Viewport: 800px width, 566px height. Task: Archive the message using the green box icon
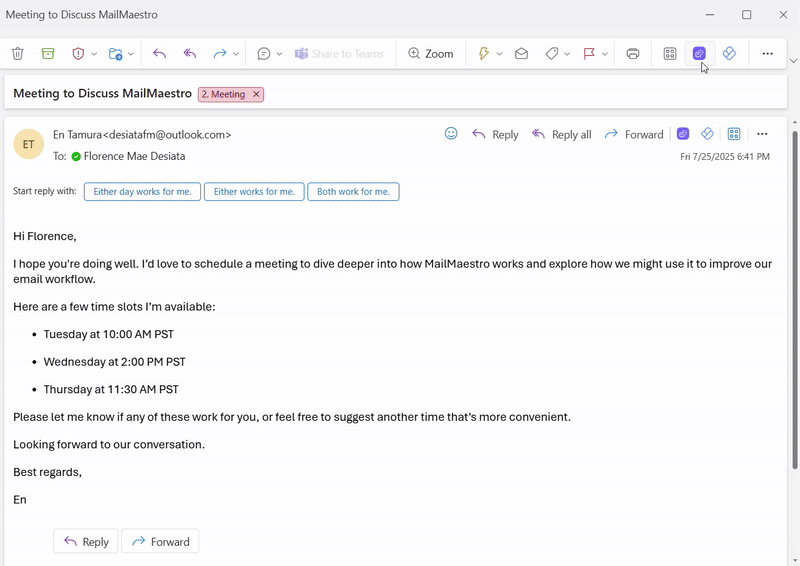[48, 53]
